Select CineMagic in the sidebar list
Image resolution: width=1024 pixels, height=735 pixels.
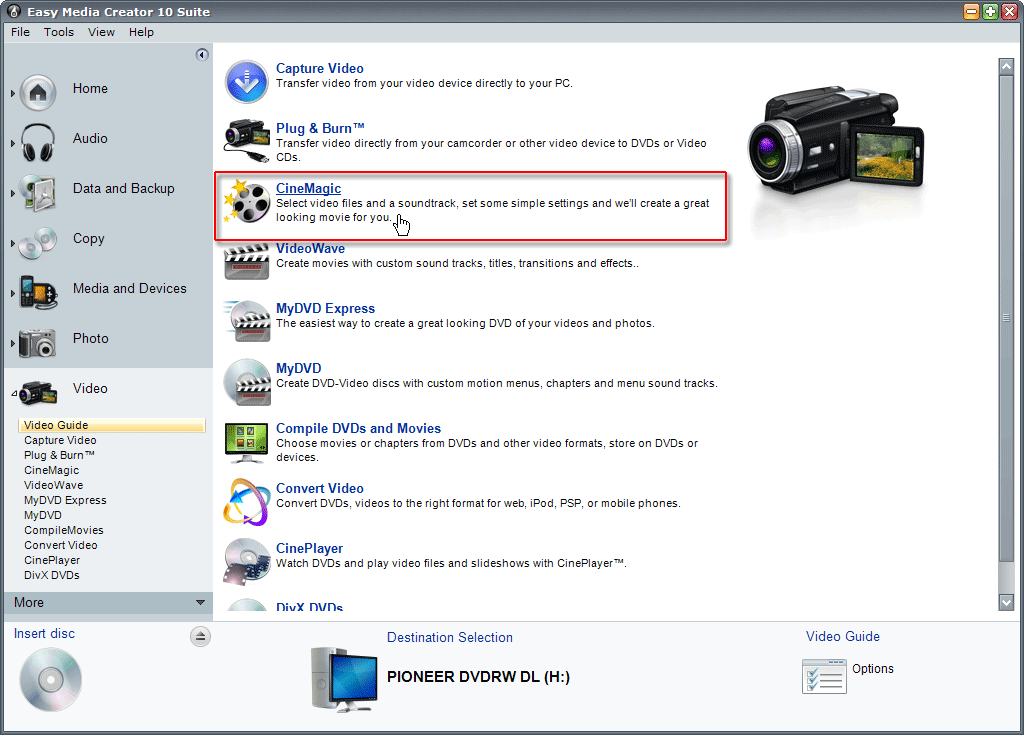[x=52, y=470]
